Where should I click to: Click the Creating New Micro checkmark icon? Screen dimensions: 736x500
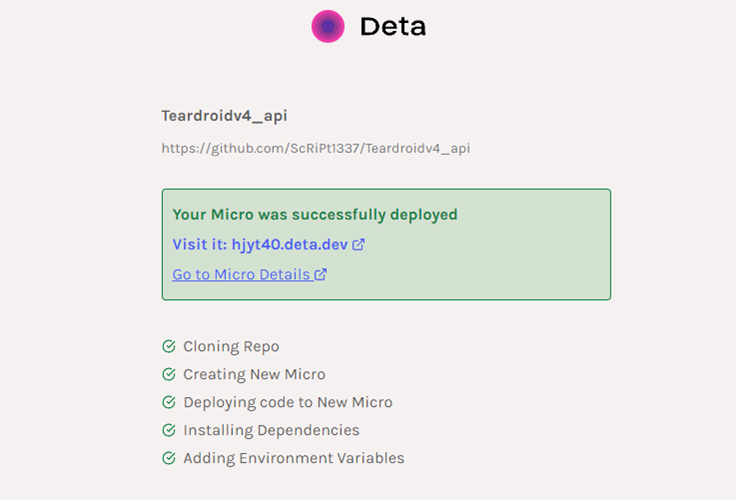coord(169,374)
